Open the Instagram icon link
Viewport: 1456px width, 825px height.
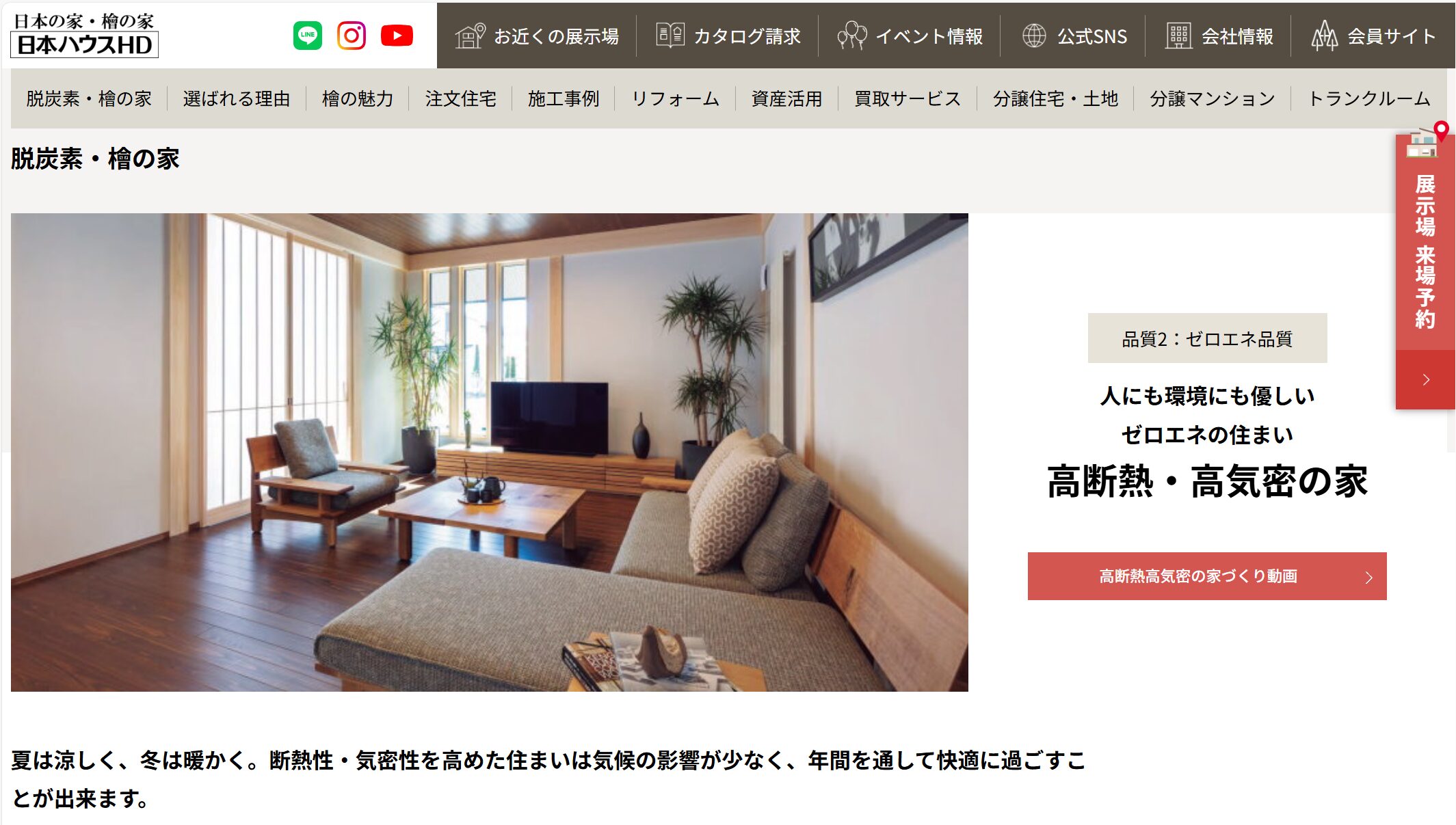click(352, 36)
